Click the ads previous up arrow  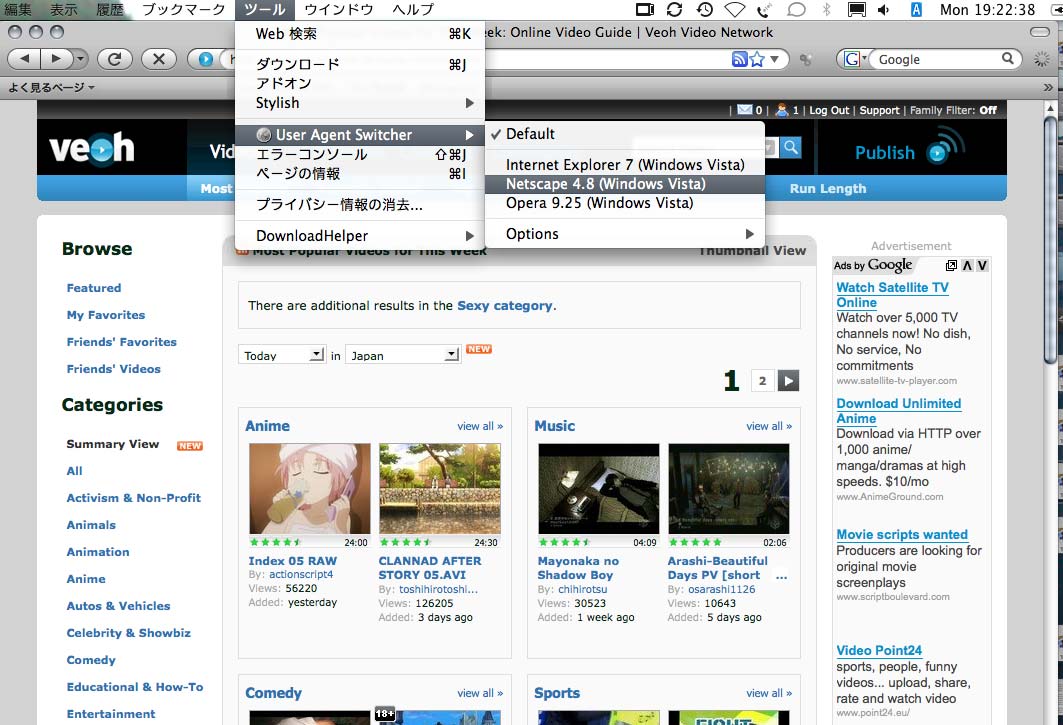[x=967, y=265]
